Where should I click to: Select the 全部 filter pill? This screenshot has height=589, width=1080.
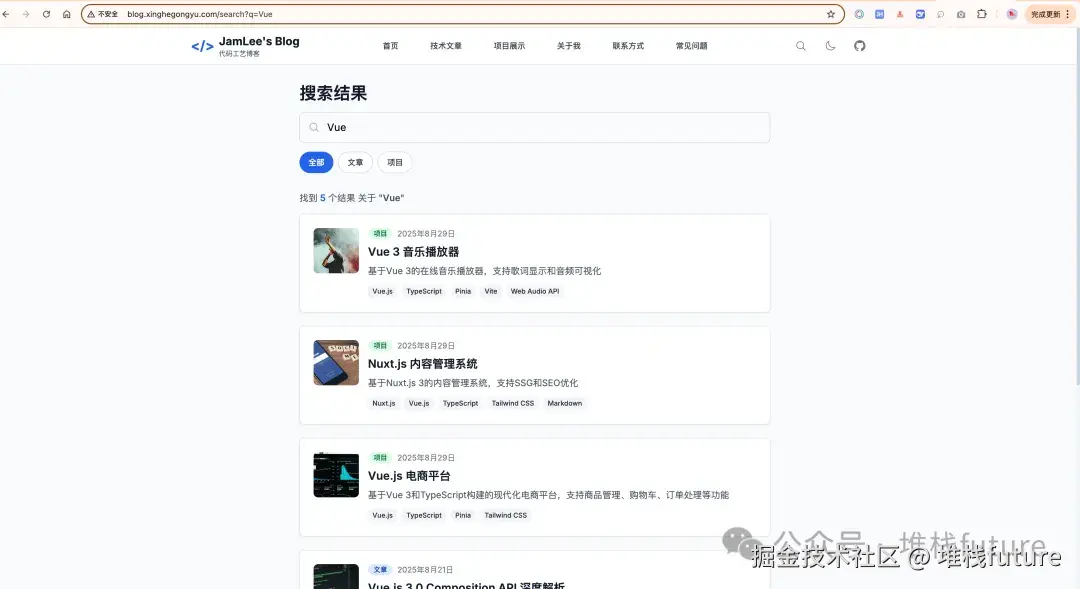tap(316, 162)
